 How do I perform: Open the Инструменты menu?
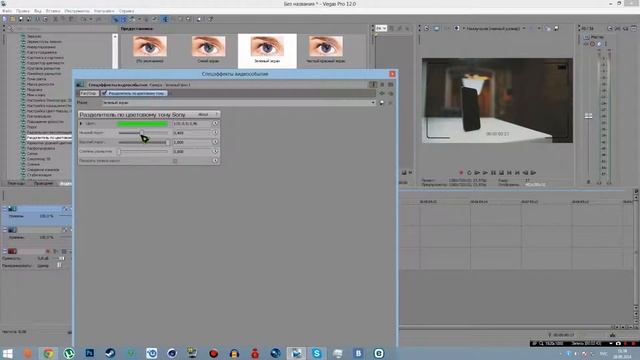[77, 11]
